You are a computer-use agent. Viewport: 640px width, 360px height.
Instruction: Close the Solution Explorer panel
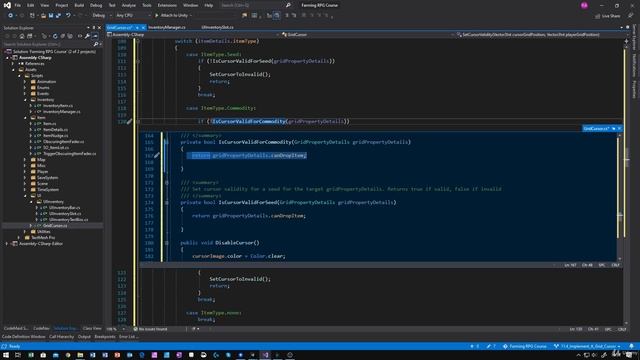pos(99,28)
